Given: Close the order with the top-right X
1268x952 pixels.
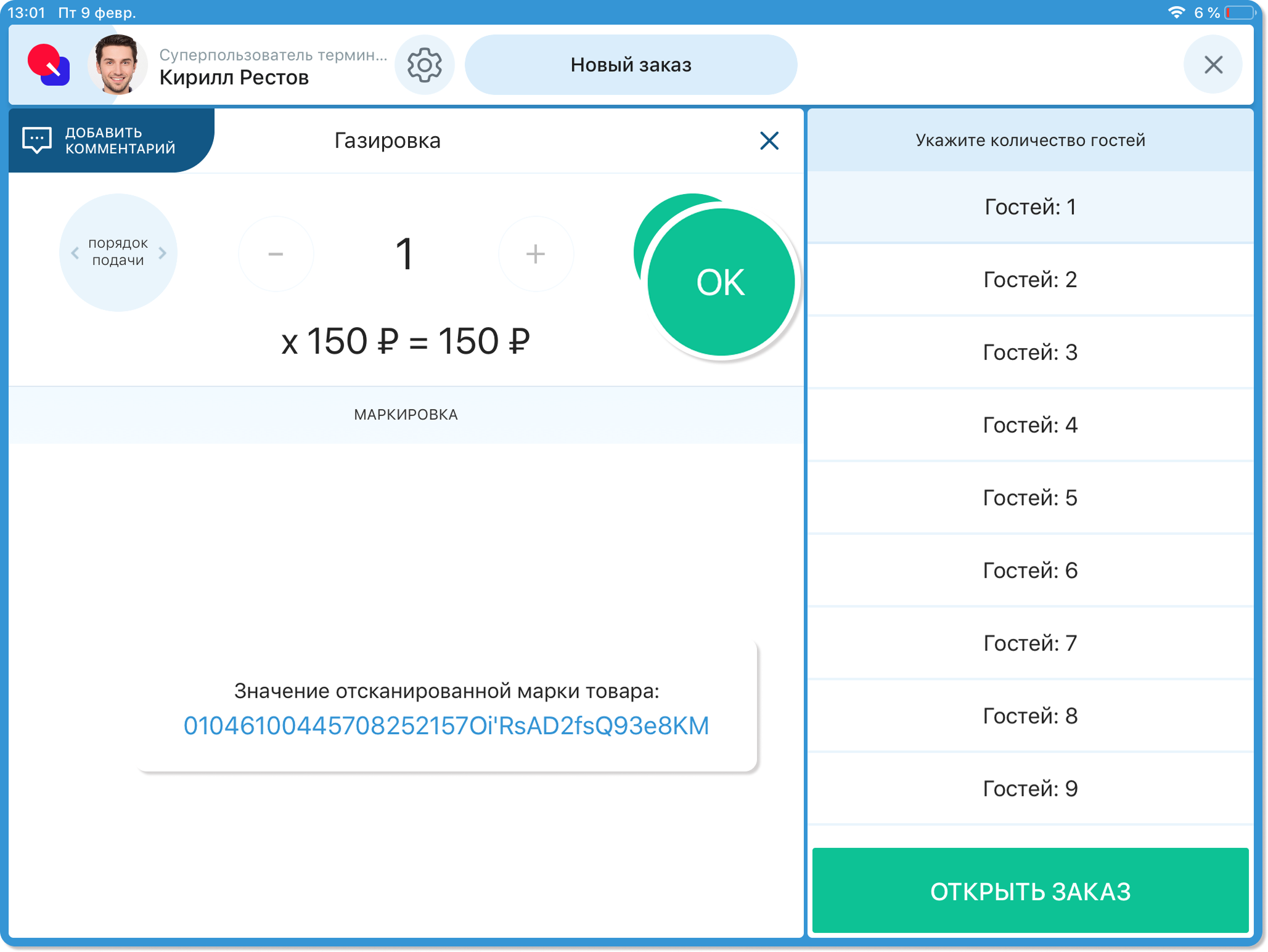Looking at the screenshot, I should tap(1213, 65).
